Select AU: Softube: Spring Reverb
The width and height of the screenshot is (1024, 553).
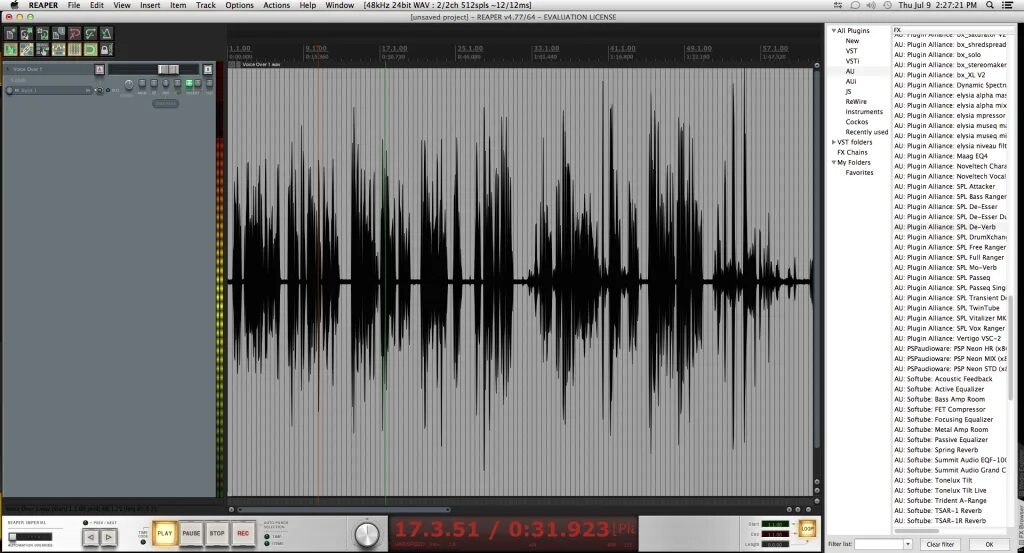pyautogui.click(x=936, y=450)
